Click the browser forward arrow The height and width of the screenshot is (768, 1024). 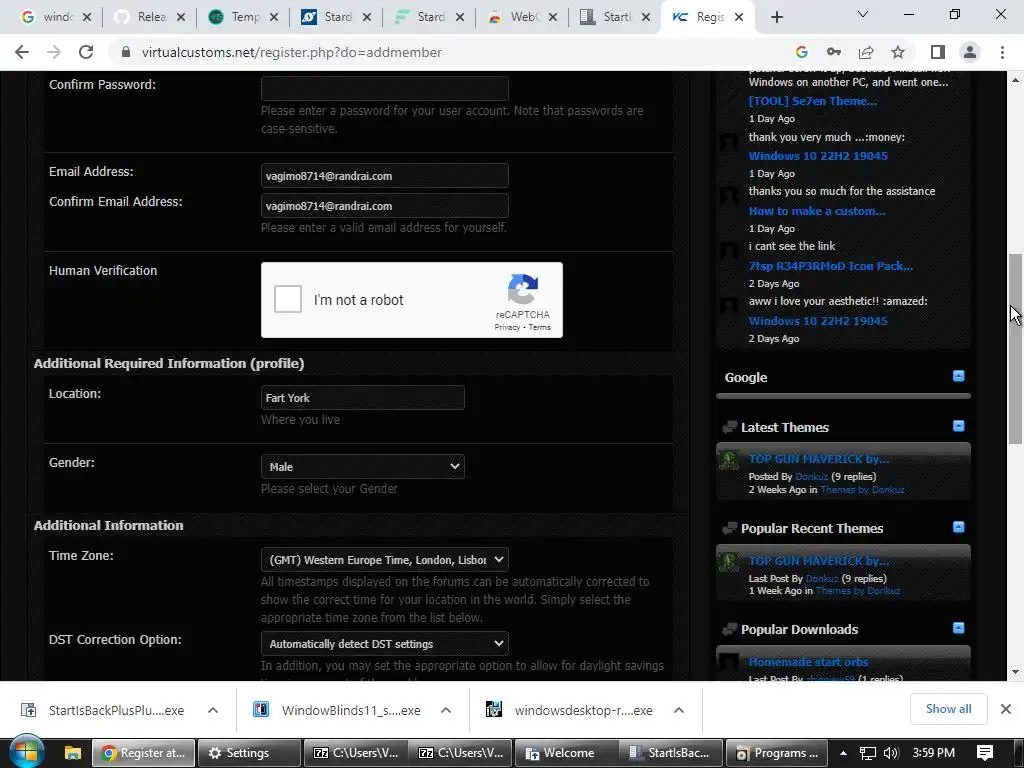click(x=54, y=52)
